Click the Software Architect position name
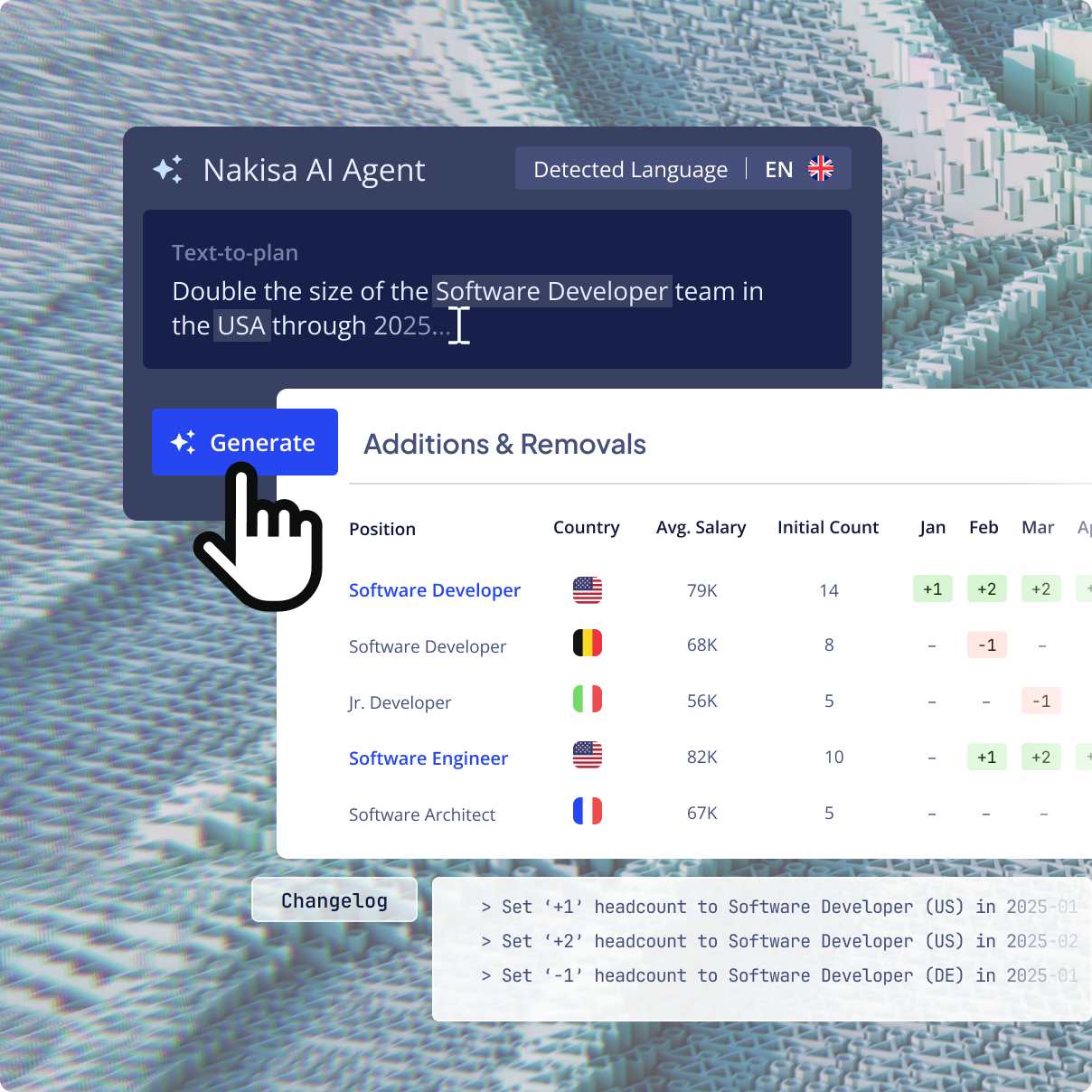The image size is (1092, 1092). 422,814
